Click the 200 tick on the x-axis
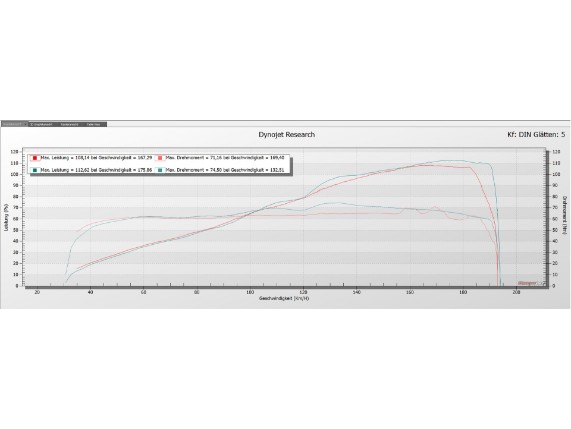The height and width of the screenshot is (429, 571). 516,292
